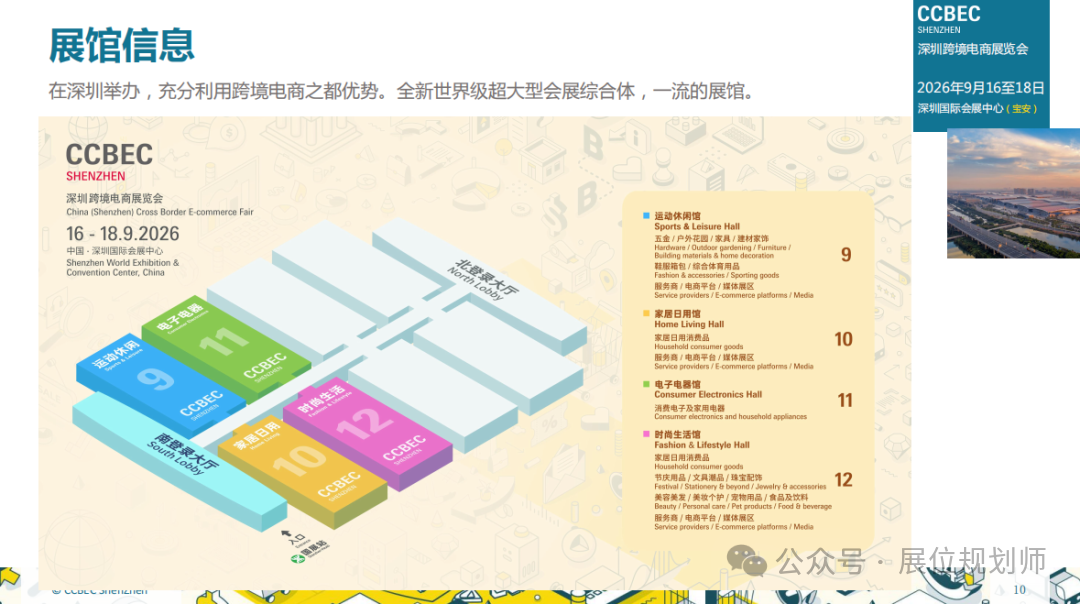
Task: Click the page number 10 in the slide corner
Action: [1019, 590]
